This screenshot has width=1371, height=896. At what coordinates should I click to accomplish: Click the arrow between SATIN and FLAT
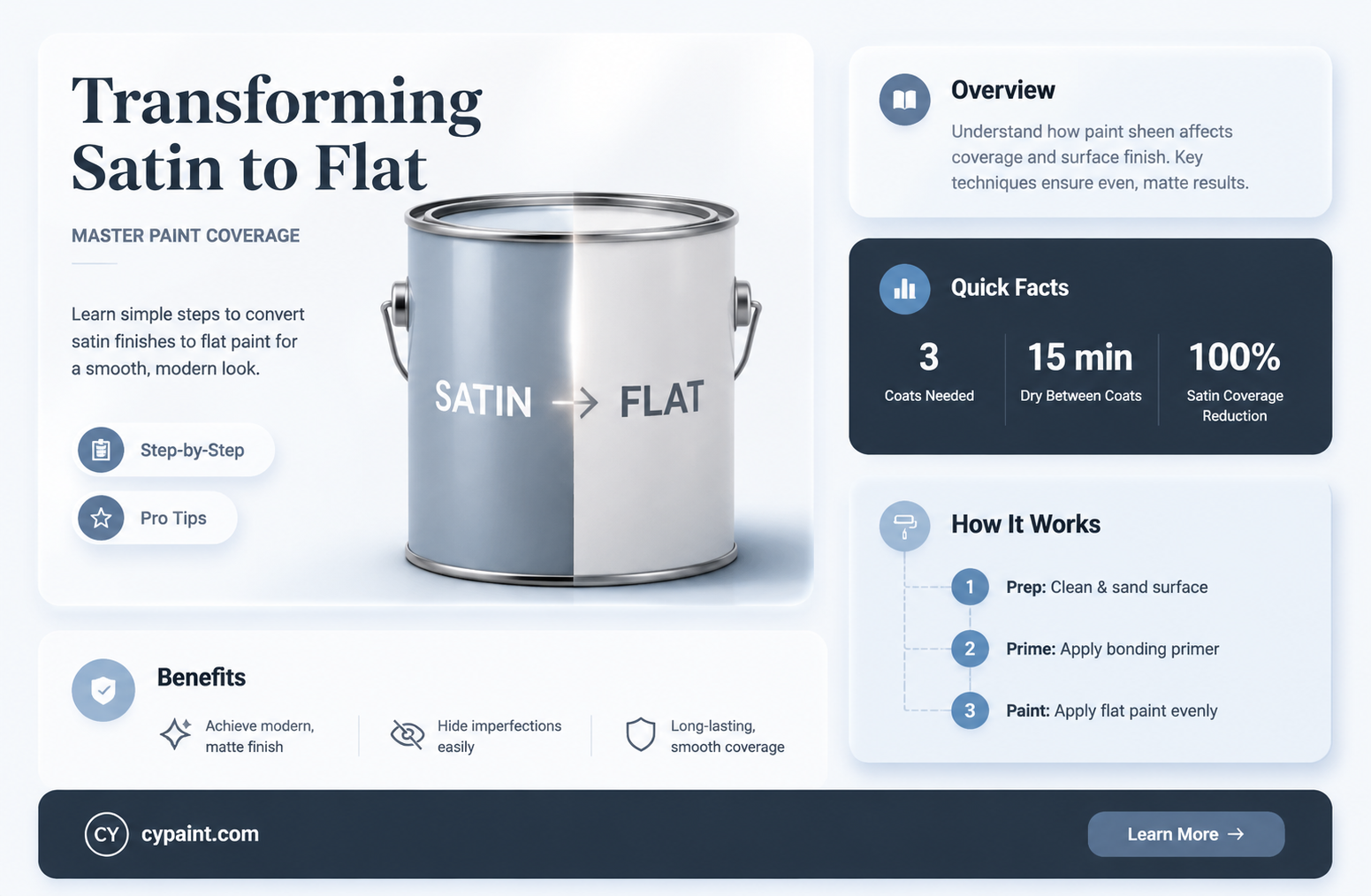click(575, 403)
